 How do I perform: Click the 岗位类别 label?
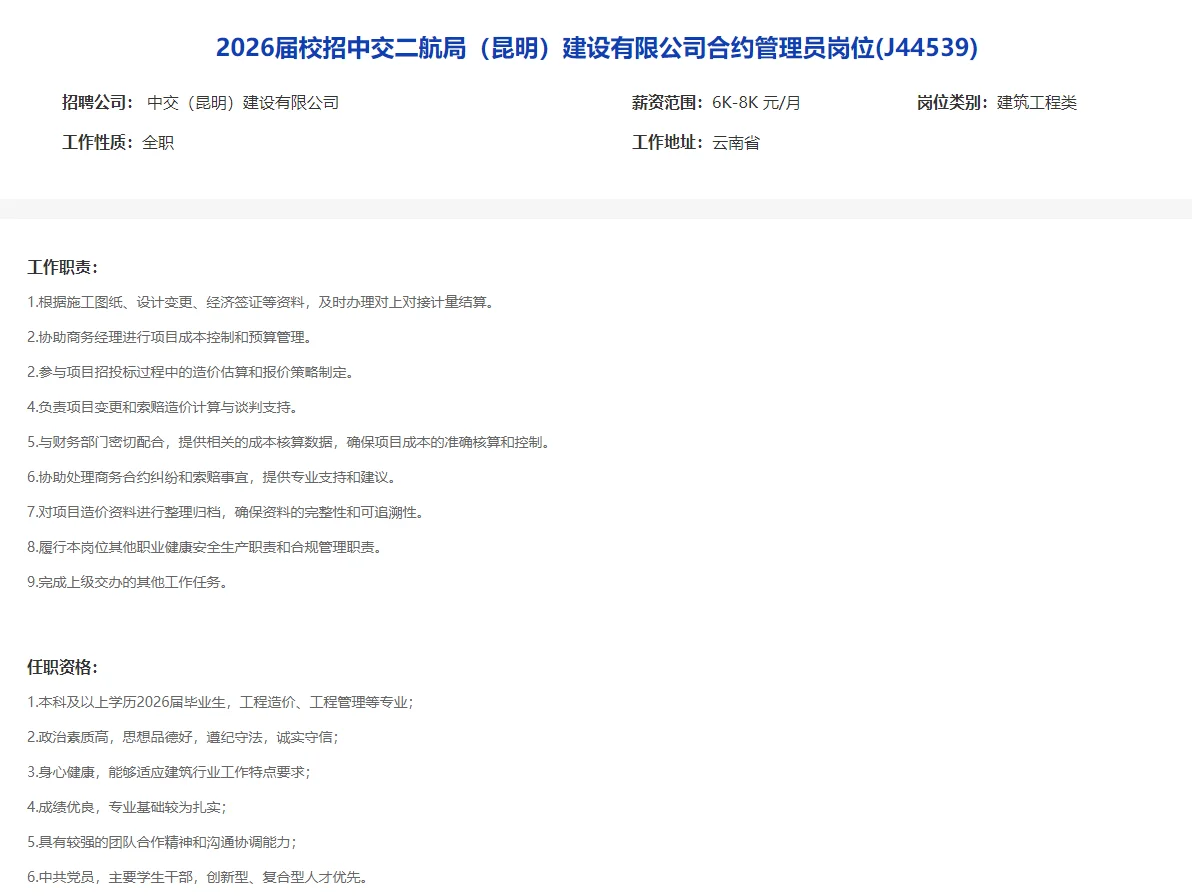pyautogui.click(x=953, y=103)
